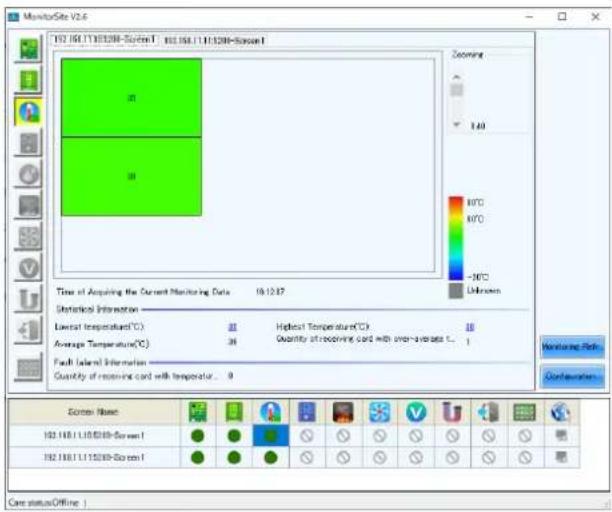Click the rainbow temperature color scale bar

point(455,238)
